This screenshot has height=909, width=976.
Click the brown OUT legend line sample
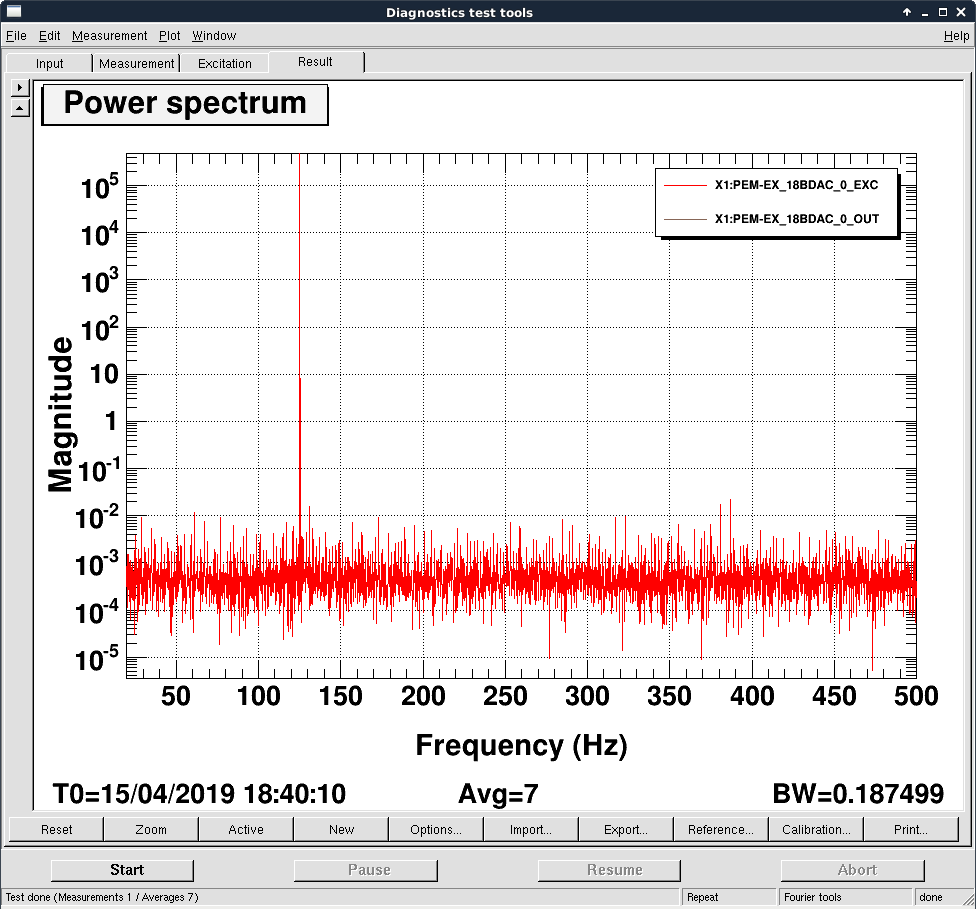click(685, 219)
